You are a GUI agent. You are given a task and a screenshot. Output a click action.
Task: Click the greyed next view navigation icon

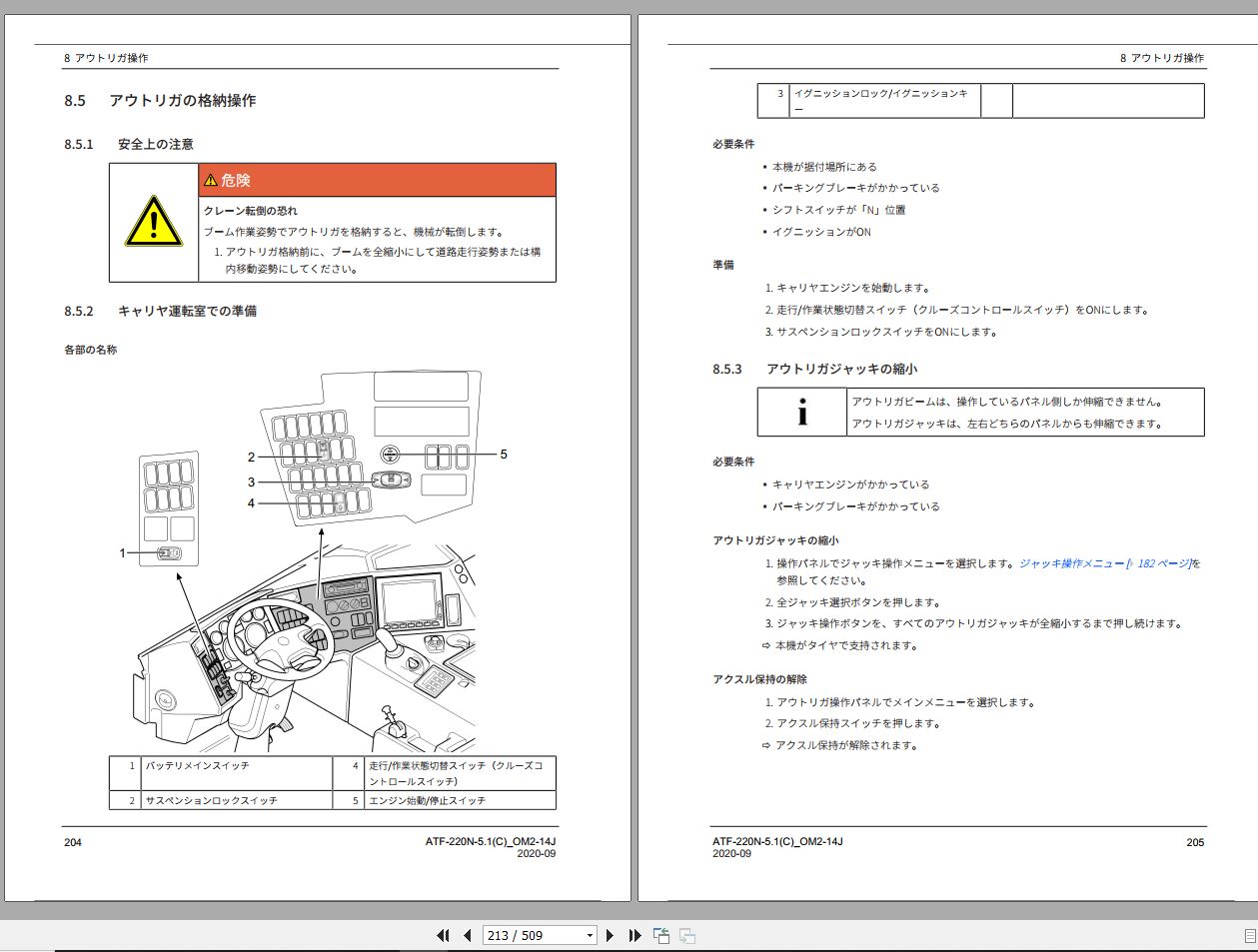686,936
